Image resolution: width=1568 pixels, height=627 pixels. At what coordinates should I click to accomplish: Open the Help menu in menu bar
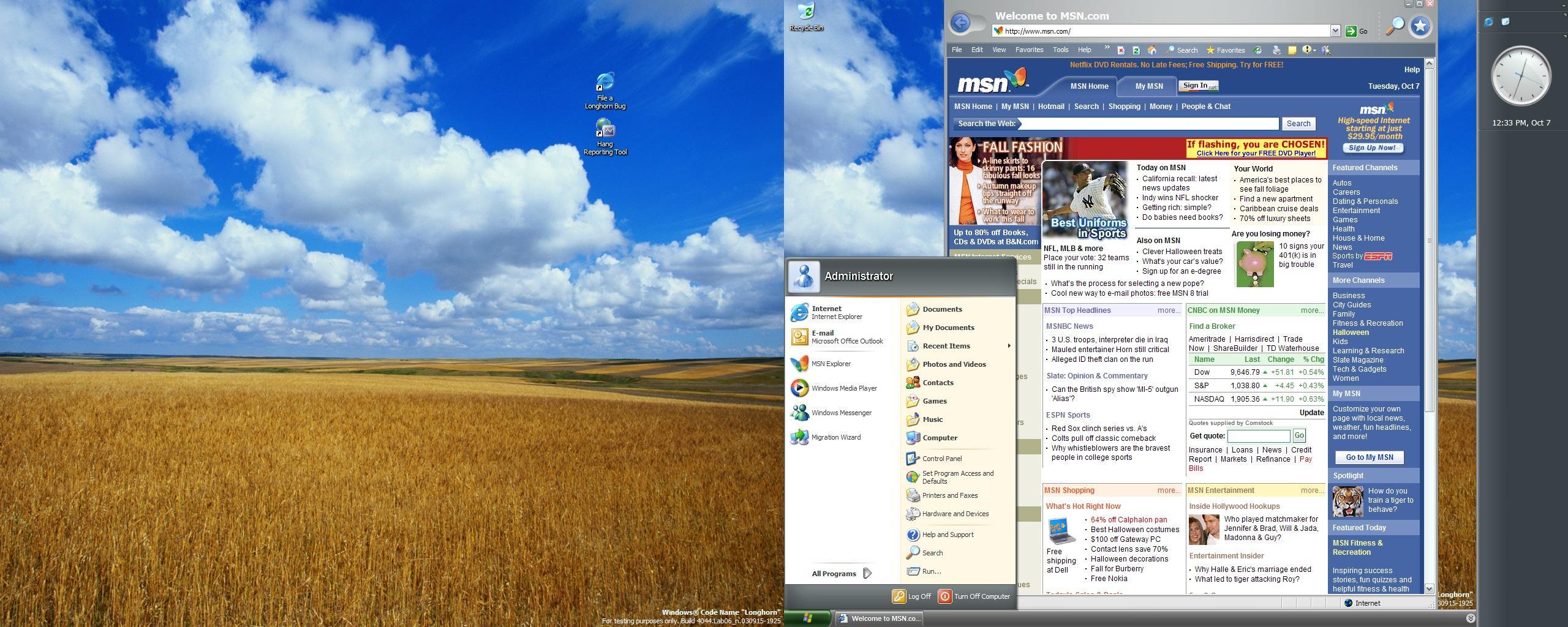click(1084, 50)
